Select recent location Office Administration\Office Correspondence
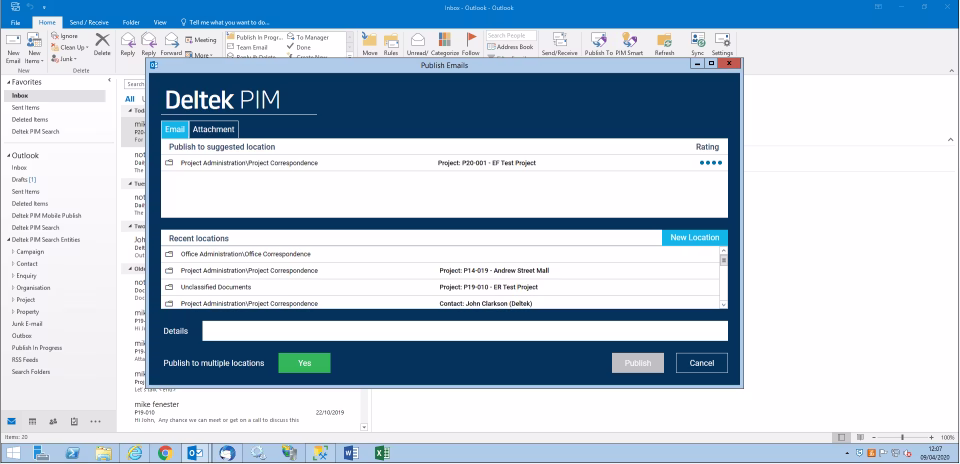Viewport: 960px width, 464px height. [441, 253]
